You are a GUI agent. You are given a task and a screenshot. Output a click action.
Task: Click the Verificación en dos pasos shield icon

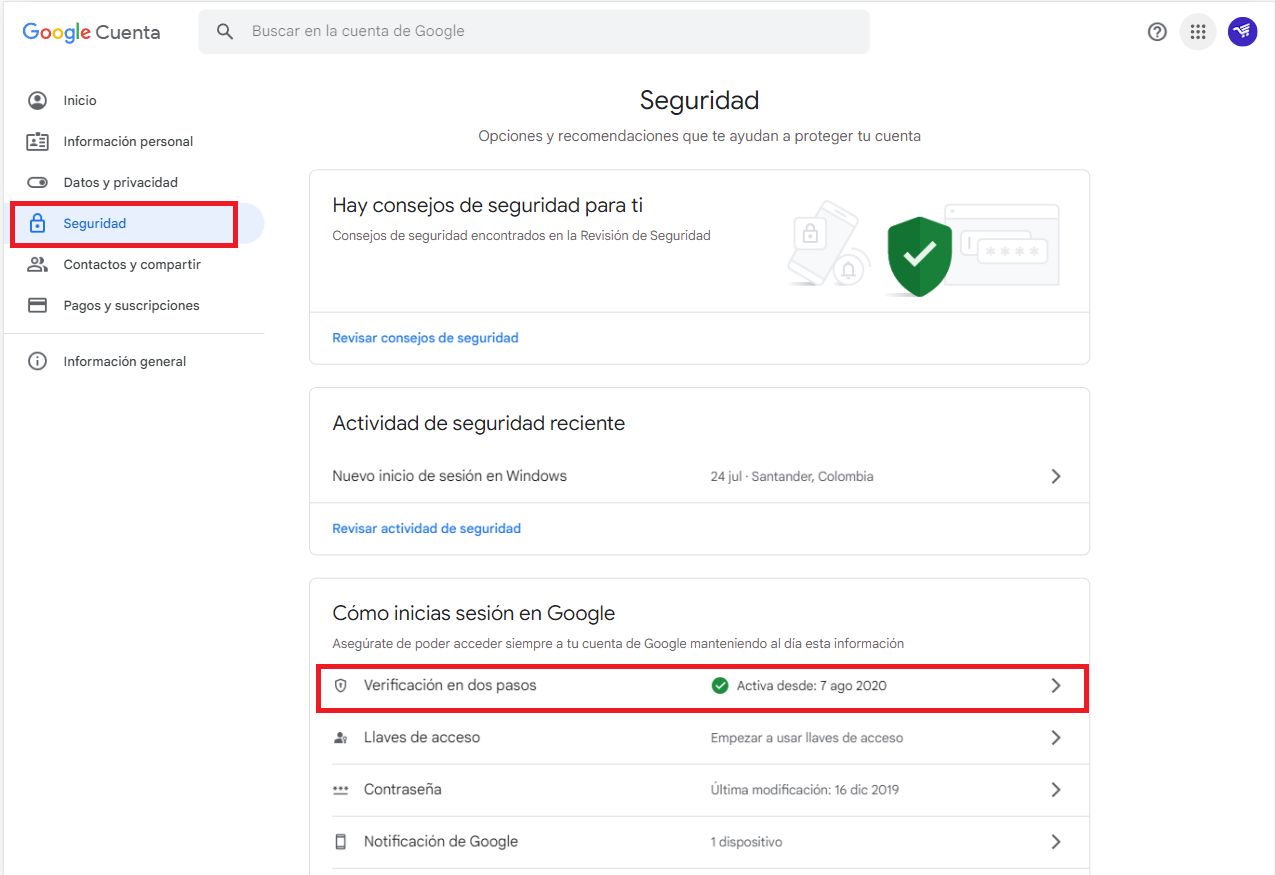click(x=341, y=686)
